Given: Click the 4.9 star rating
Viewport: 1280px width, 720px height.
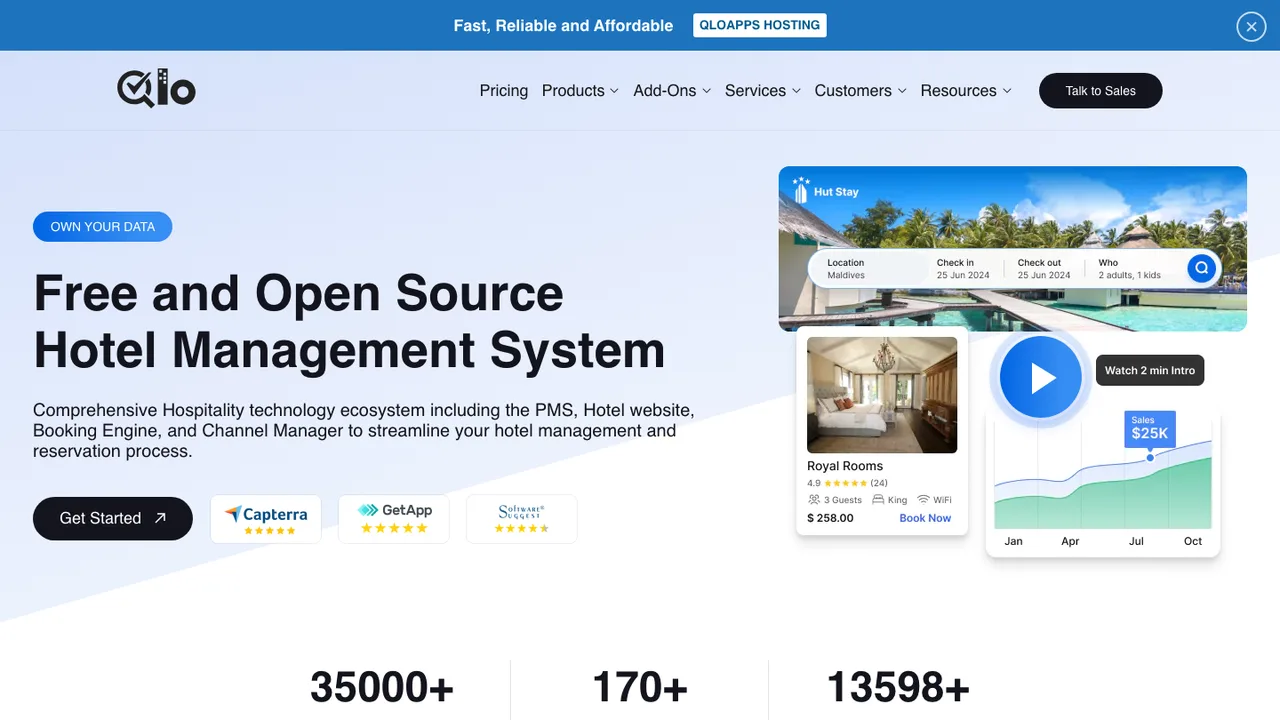Looking at the screenshot, I should pos(847,483).
